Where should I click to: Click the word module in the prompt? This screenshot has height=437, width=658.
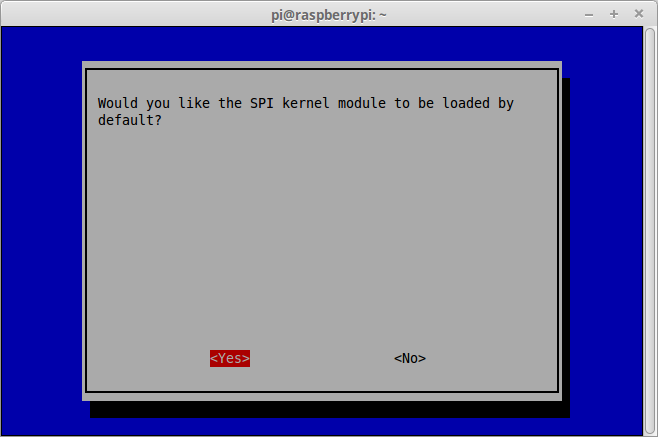click(362, 103)
